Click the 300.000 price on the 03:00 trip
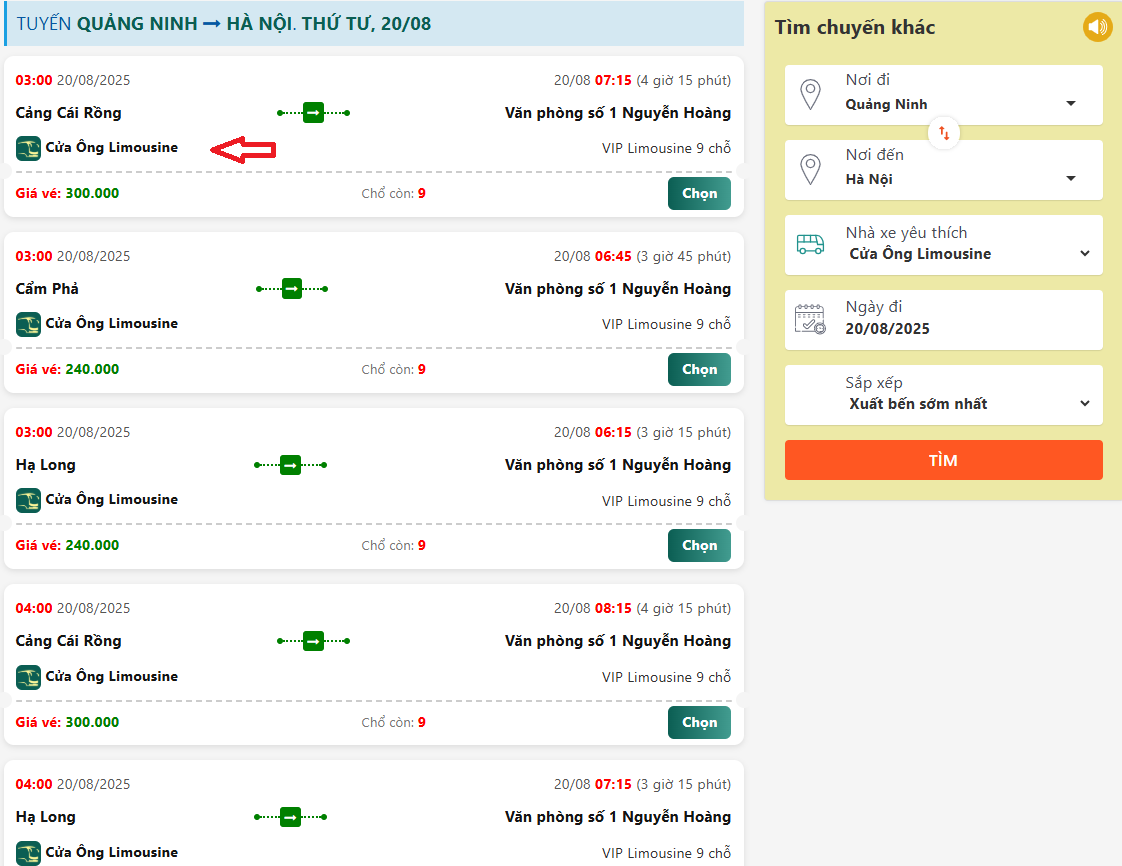The height and width of the screenshot is (866, 1122). [x=92, y=193]
